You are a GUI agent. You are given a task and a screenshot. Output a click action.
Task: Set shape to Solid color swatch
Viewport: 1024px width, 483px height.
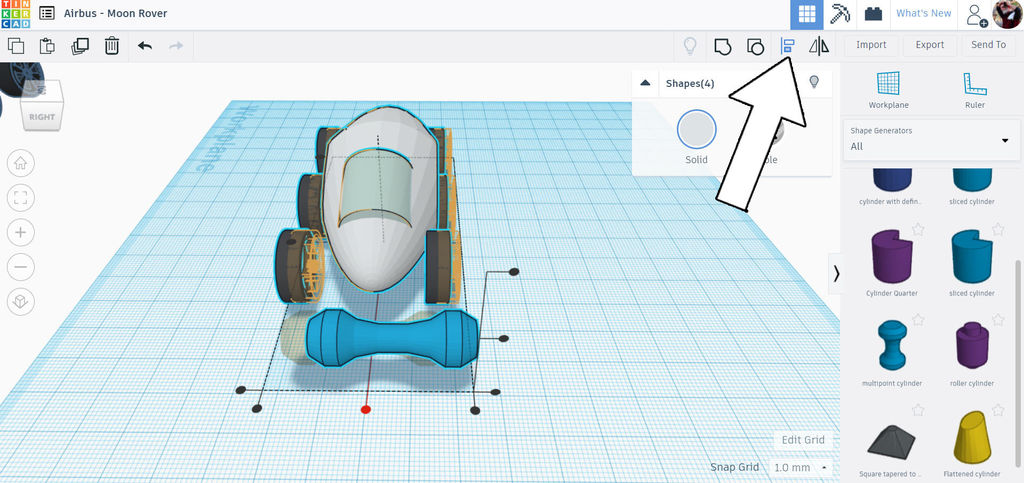696,129
